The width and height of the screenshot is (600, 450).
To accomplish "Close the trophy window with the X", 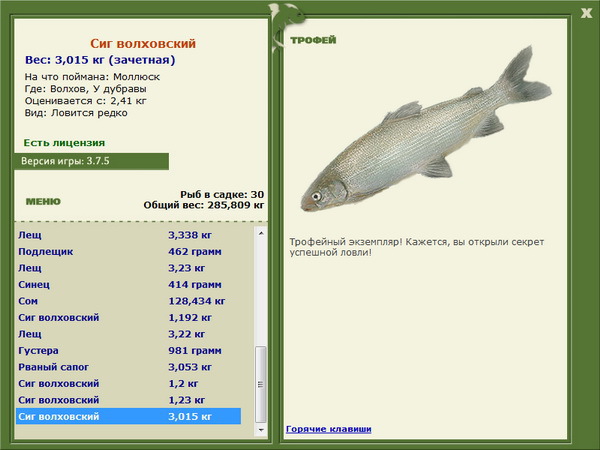I will [586, 13].
